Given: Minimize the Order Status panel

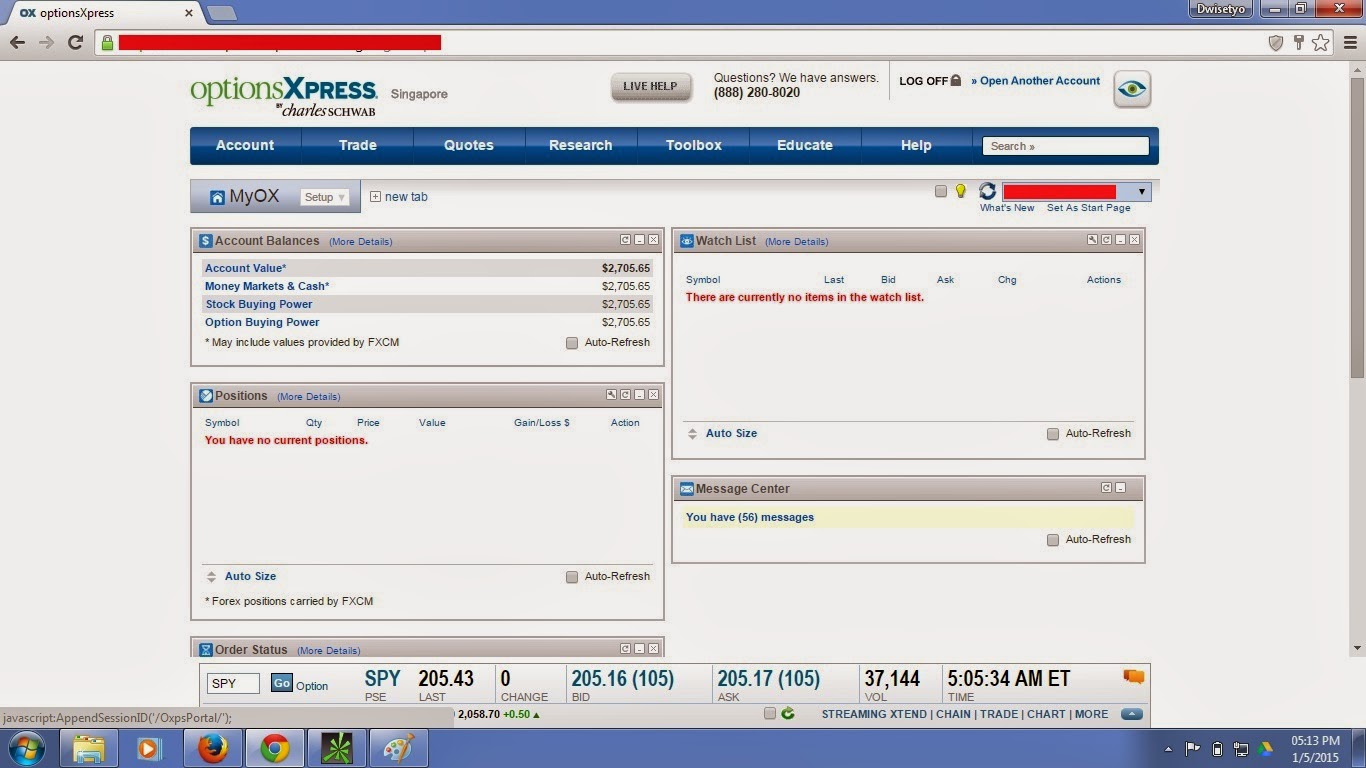Looking at the screenshot, I should (x=639, y=649).
